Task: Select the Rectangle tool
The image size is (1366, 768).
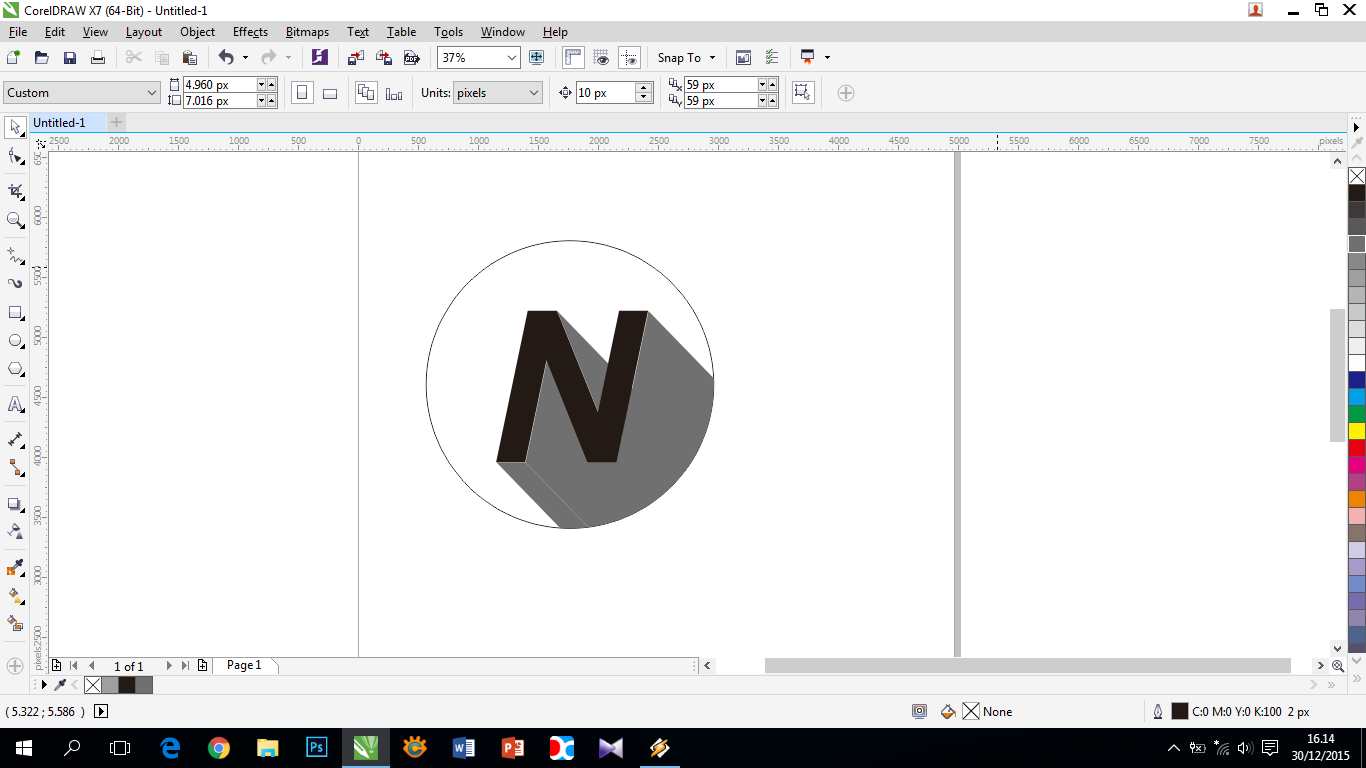Action: 15,312
